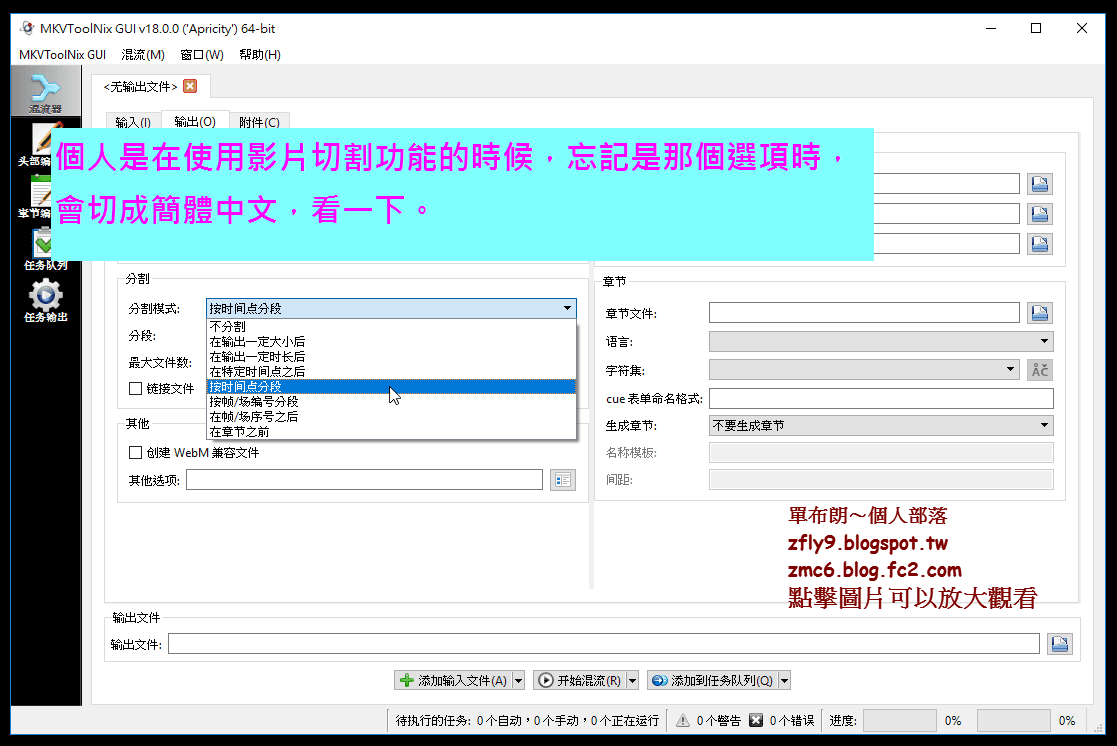Viewport: 1117px width, 746px height.
Task: Focus the cue 表单命名格式 input field
Action: coord(881,398)
